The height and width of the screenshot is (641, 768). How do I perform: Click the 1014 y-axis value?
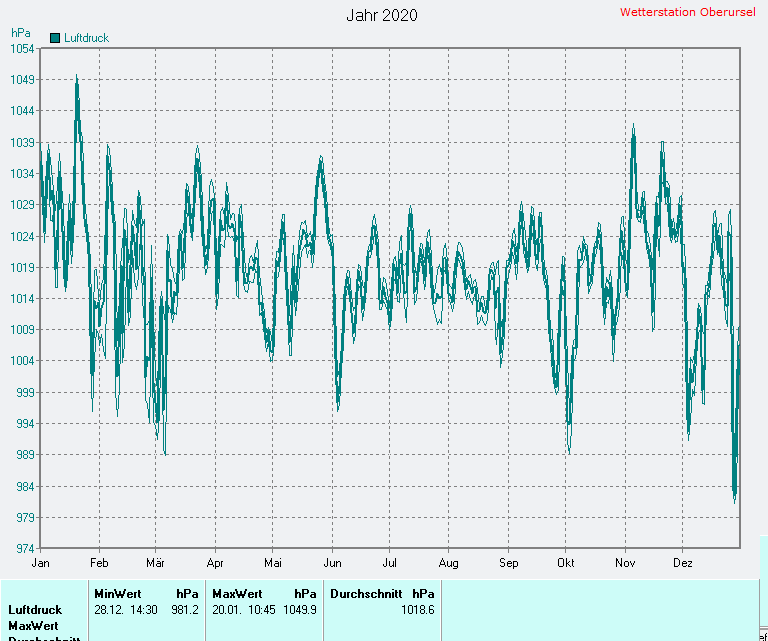click(x=23, y=298)
